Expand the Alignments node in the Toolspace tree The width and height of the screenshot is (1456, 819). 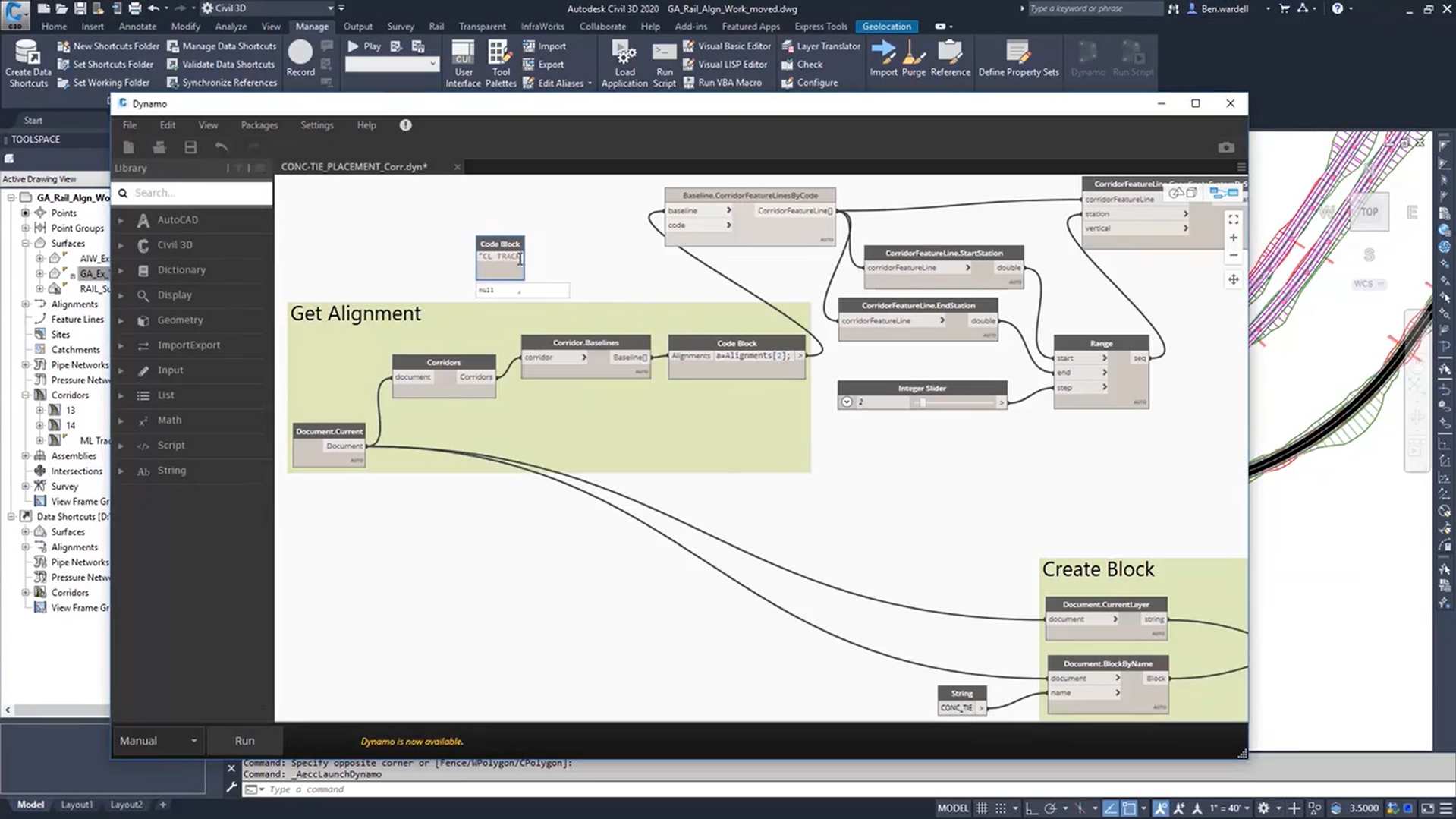point(26,304)
